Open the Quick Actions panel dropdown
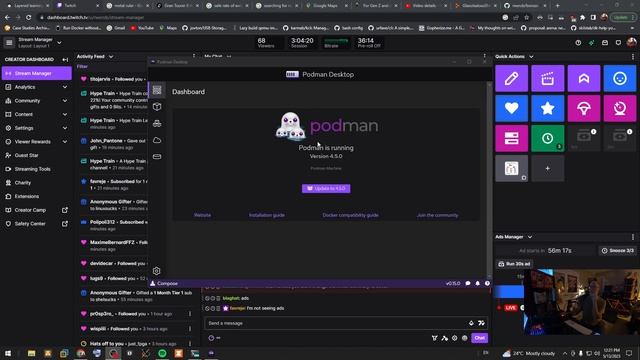The height and width of the screenshot is (360, 640). click(531, 57)
